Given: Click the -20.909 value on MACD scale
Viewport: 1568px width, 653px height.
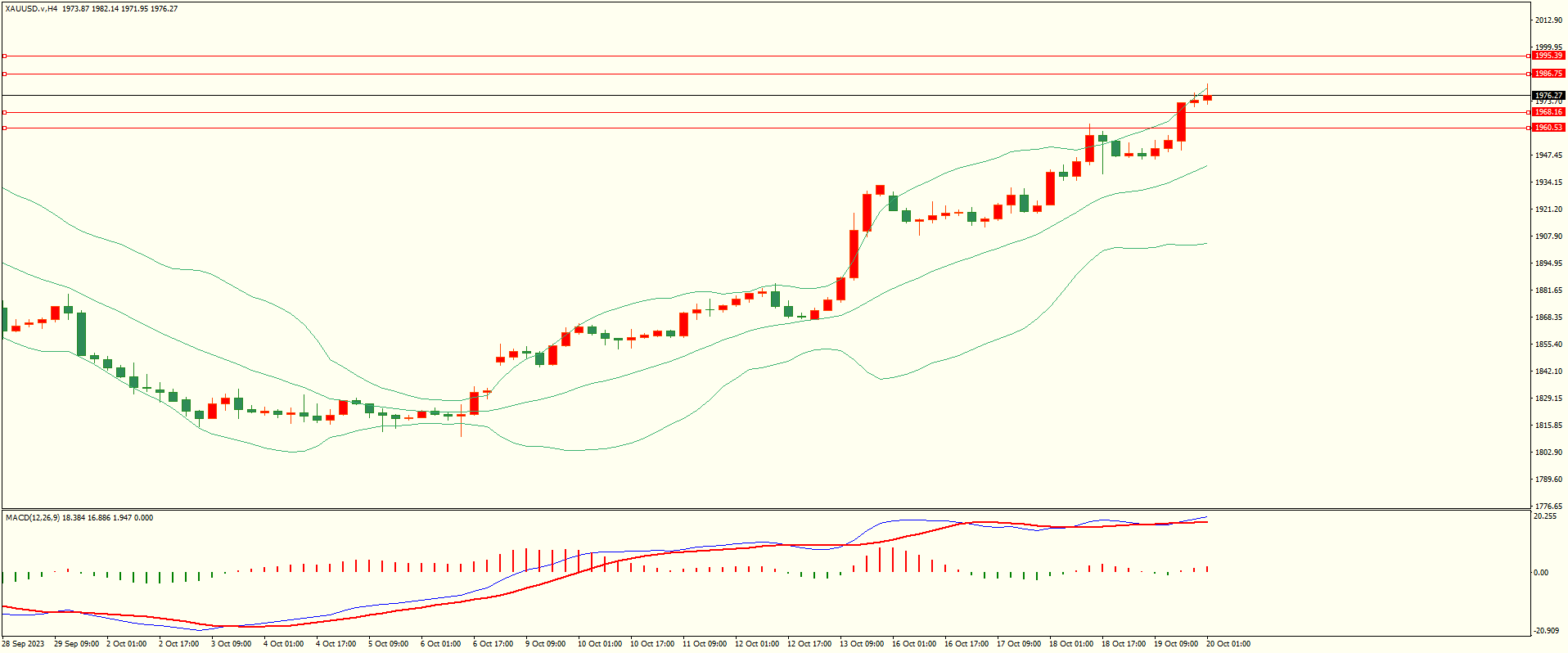Looking at the screenshot, I should pos(1546,630).
